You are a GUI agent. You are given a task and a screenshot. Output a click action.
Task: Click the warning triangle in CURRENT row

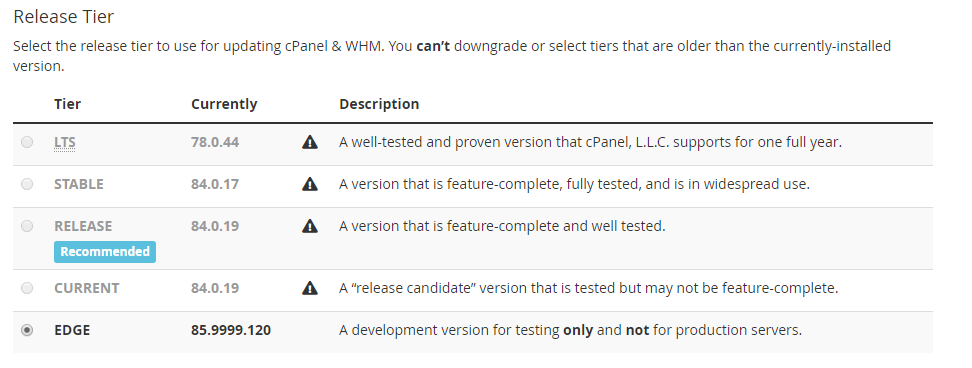pos(309,288)
